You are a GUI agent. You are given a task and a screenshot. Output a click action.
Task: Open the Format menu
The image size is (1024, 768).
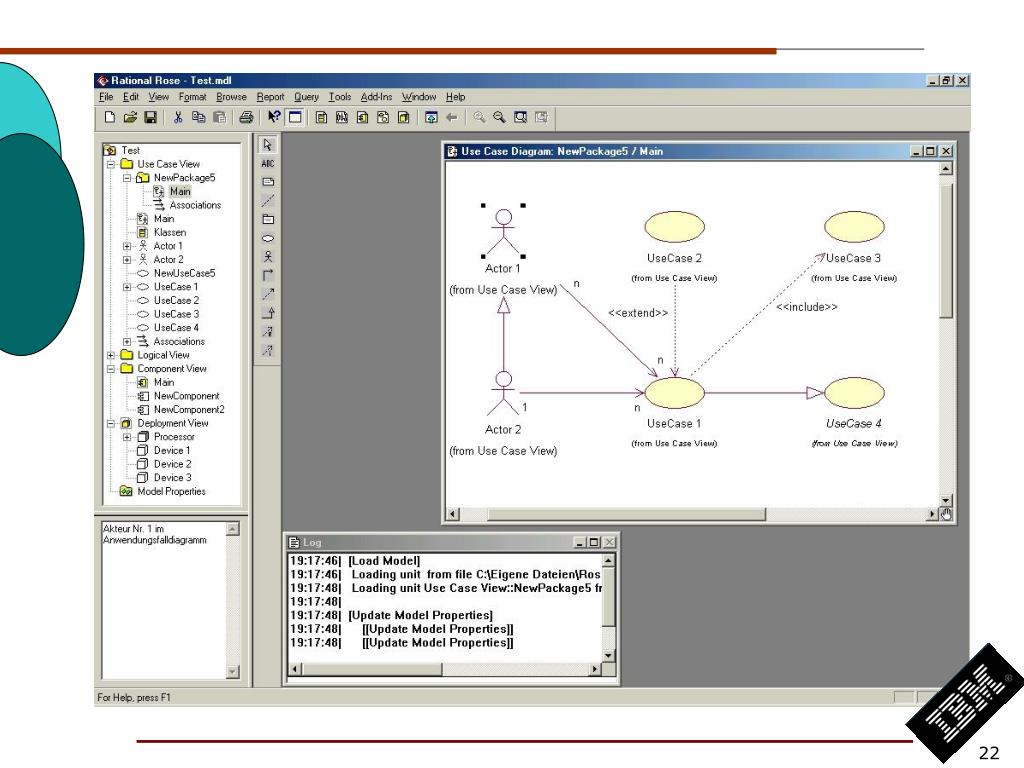pyautogui.click(x=192, y=97)
